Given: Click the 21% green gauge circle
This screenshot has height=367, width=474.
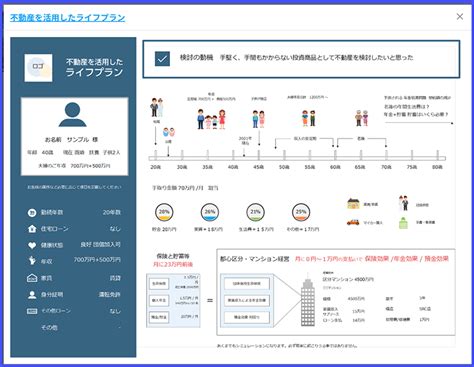Looking at the screenshot, I should pyautogui.click(x=255, y=212).
